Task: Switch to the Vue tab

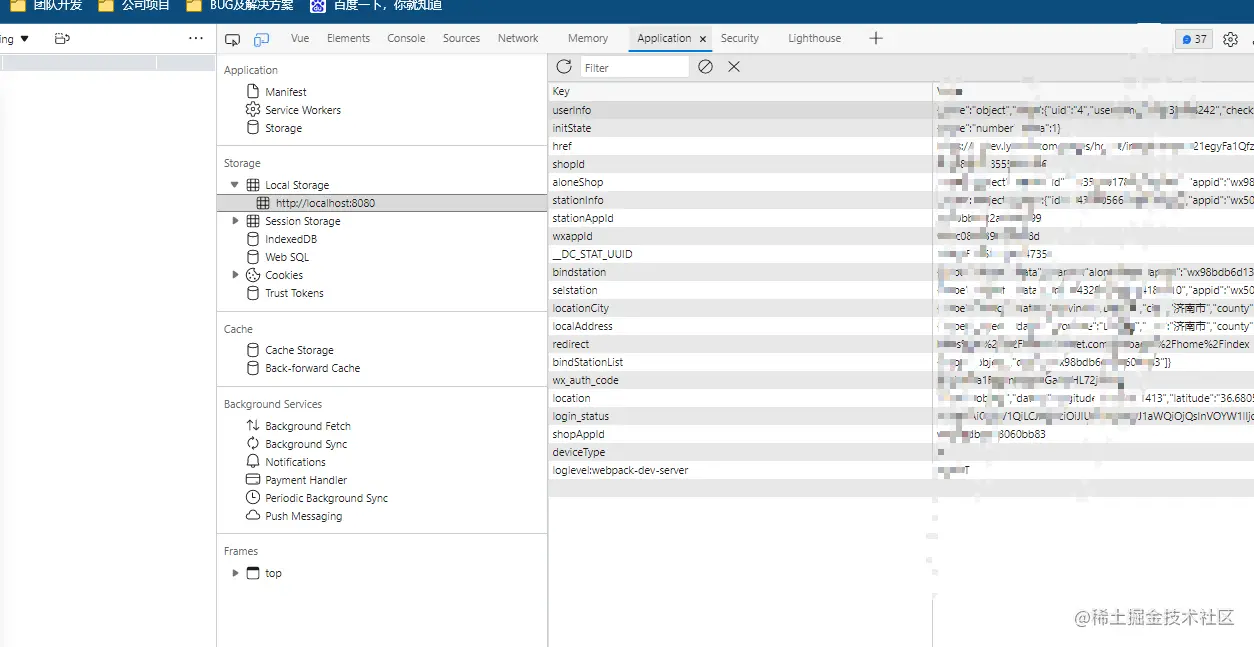Action: (x=300, y=38)
